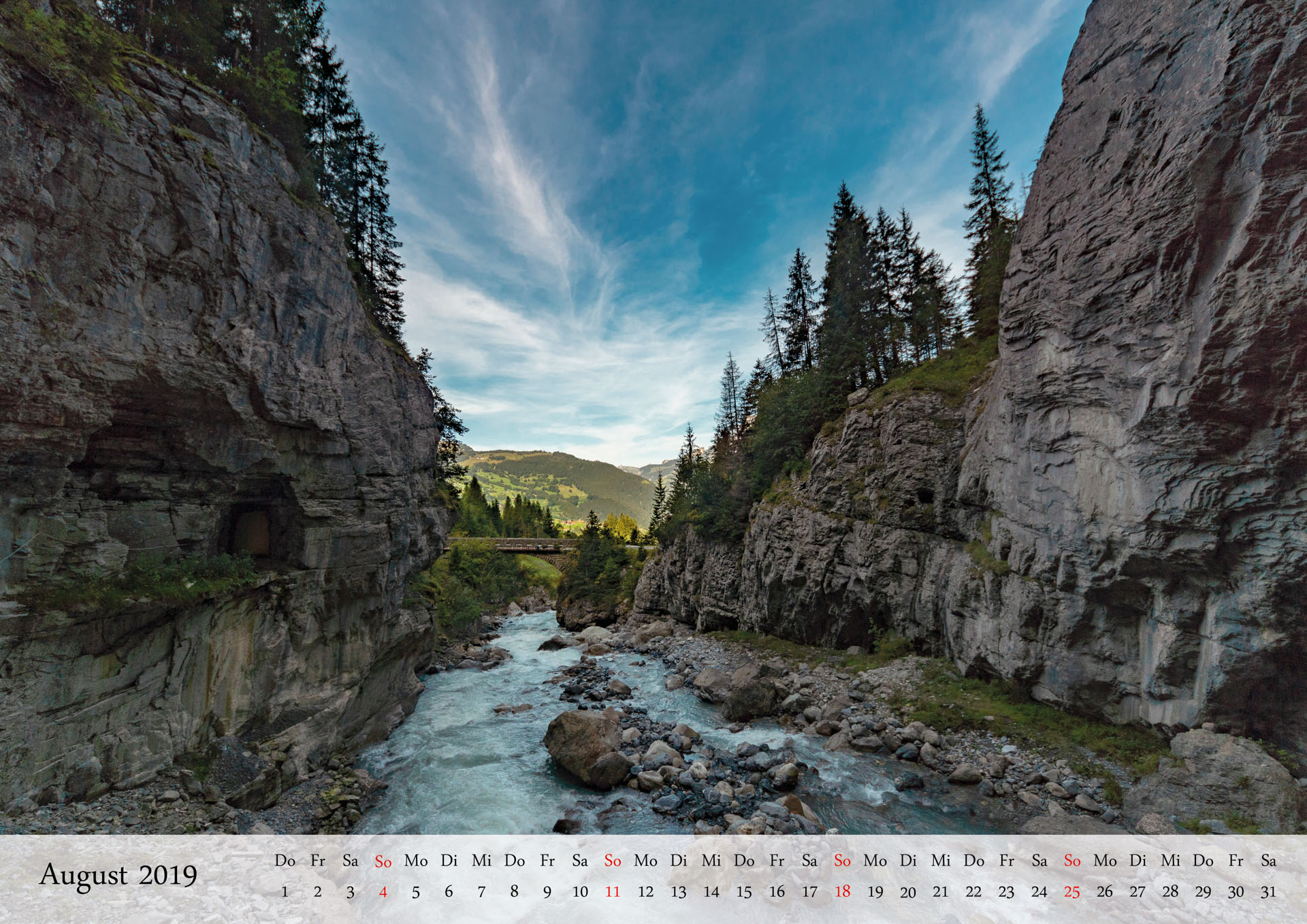The image size is (1307, 924).
Task: Select date 2 in the calendar row
Action: 317,891
